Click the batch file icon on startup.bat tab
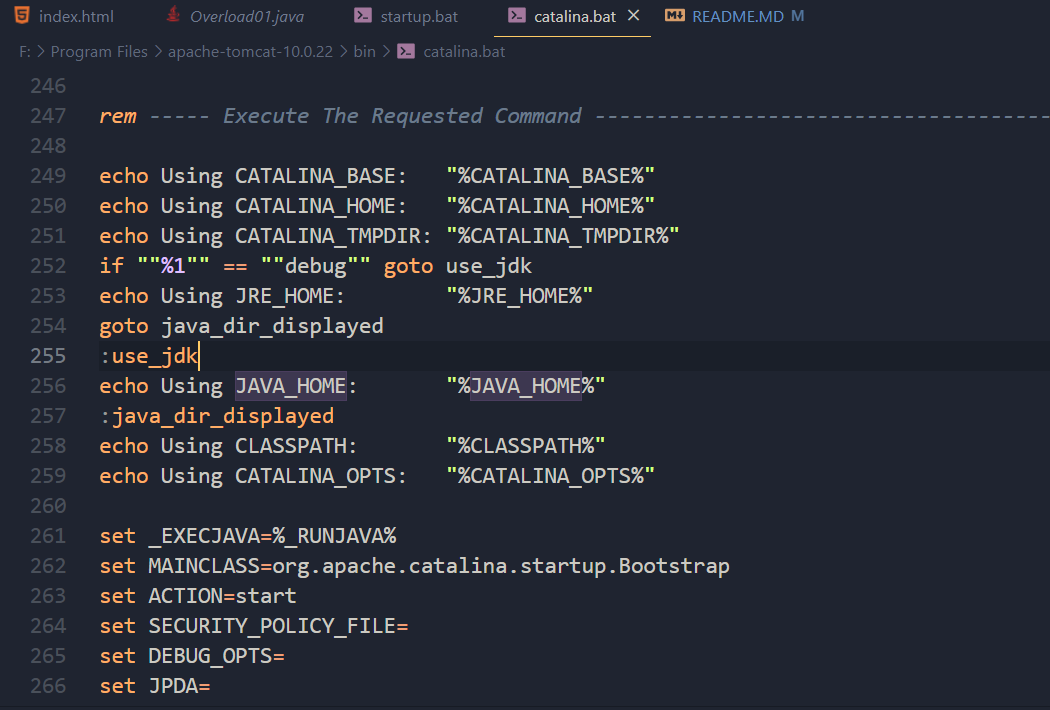This screenshot has width=1050, height=710. [363, 16]
